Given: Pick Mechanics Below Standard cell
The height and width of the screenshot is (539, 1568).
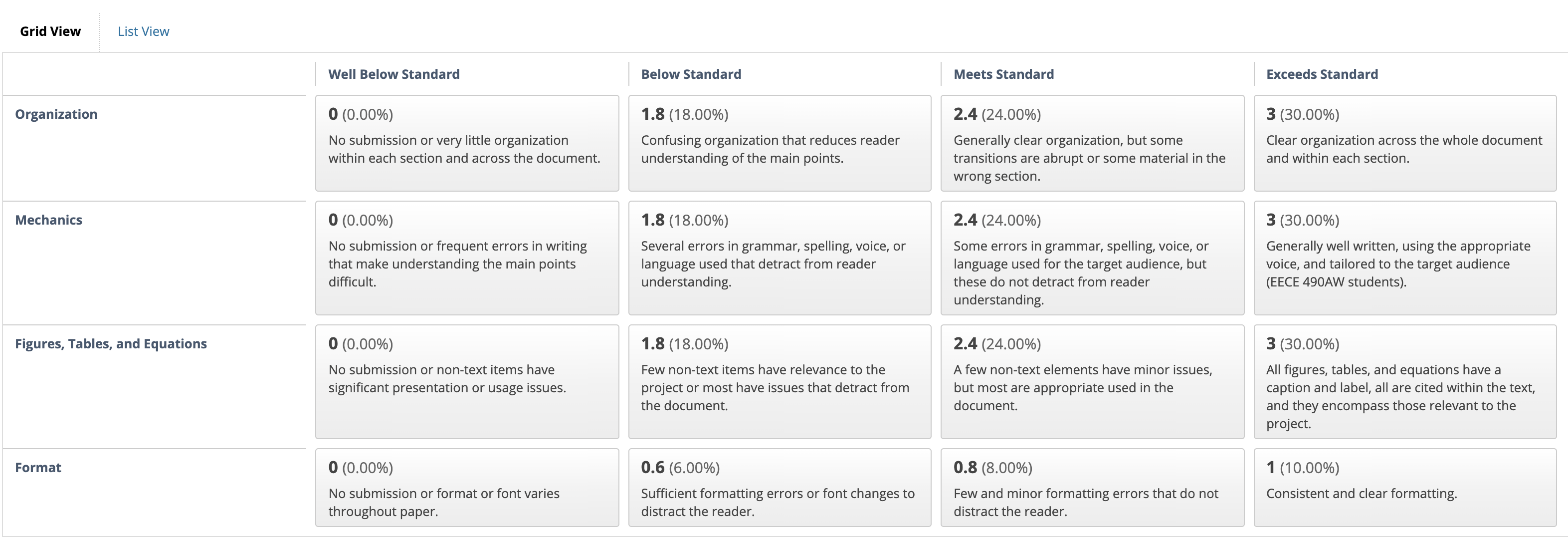Looking at the screenshot, I should point(779,258).
